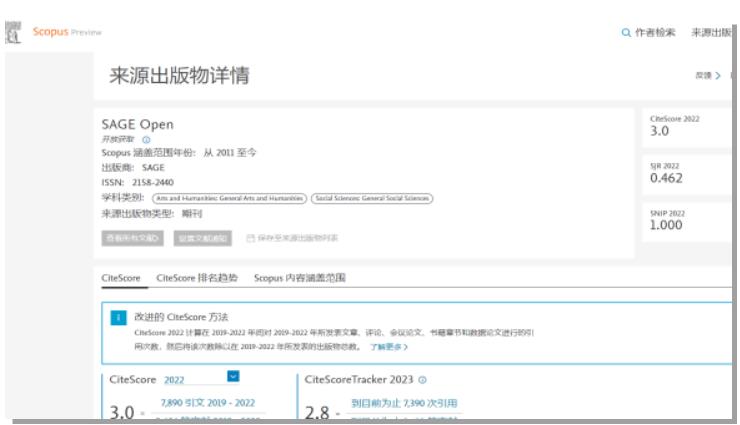Screen dimensions: 740x425
Task: Click the second gray set-alert button
Action: pyautogui.click(x=202, y=238)
